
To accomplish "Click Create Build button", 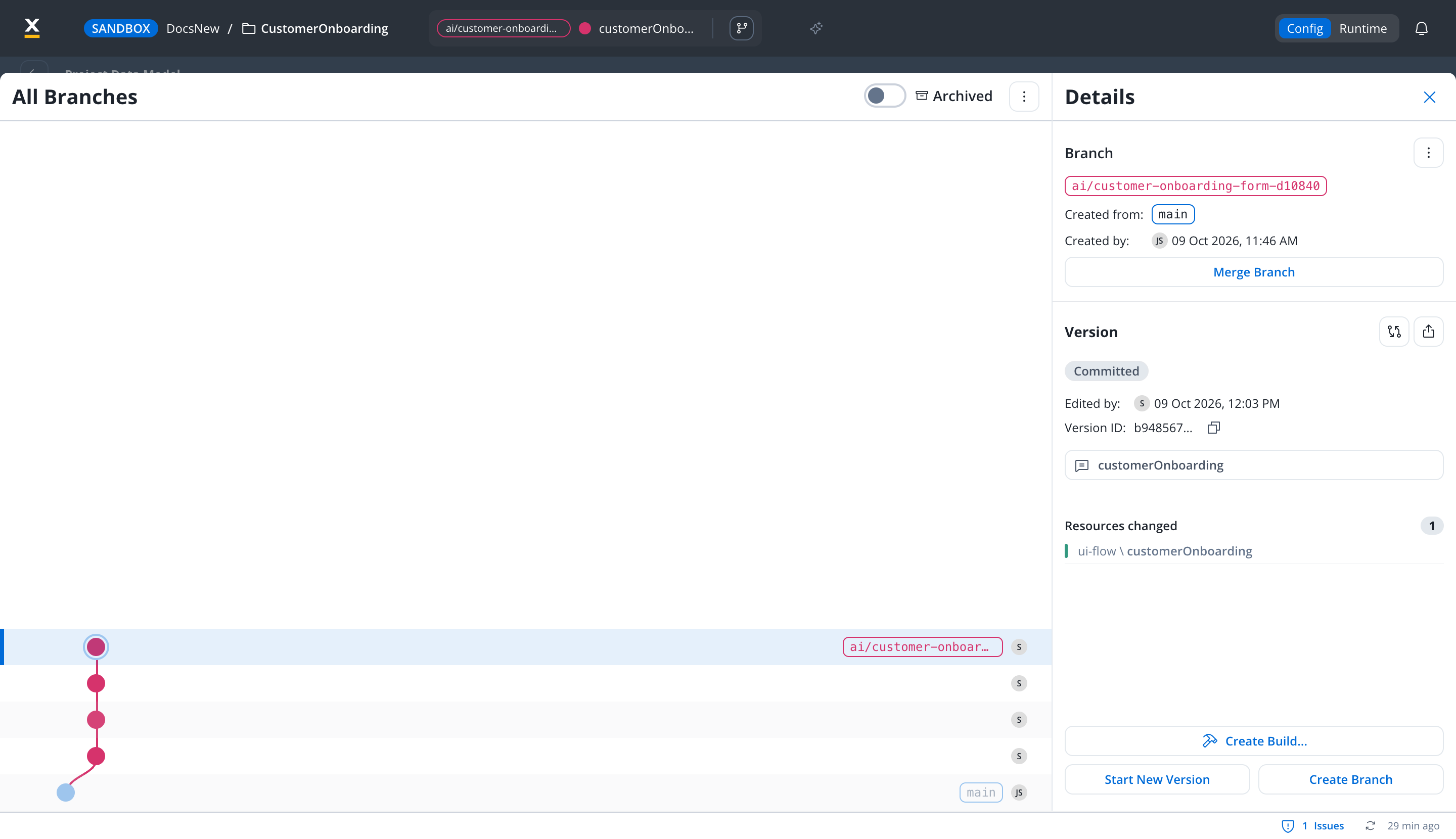I will coord(1254,741).
